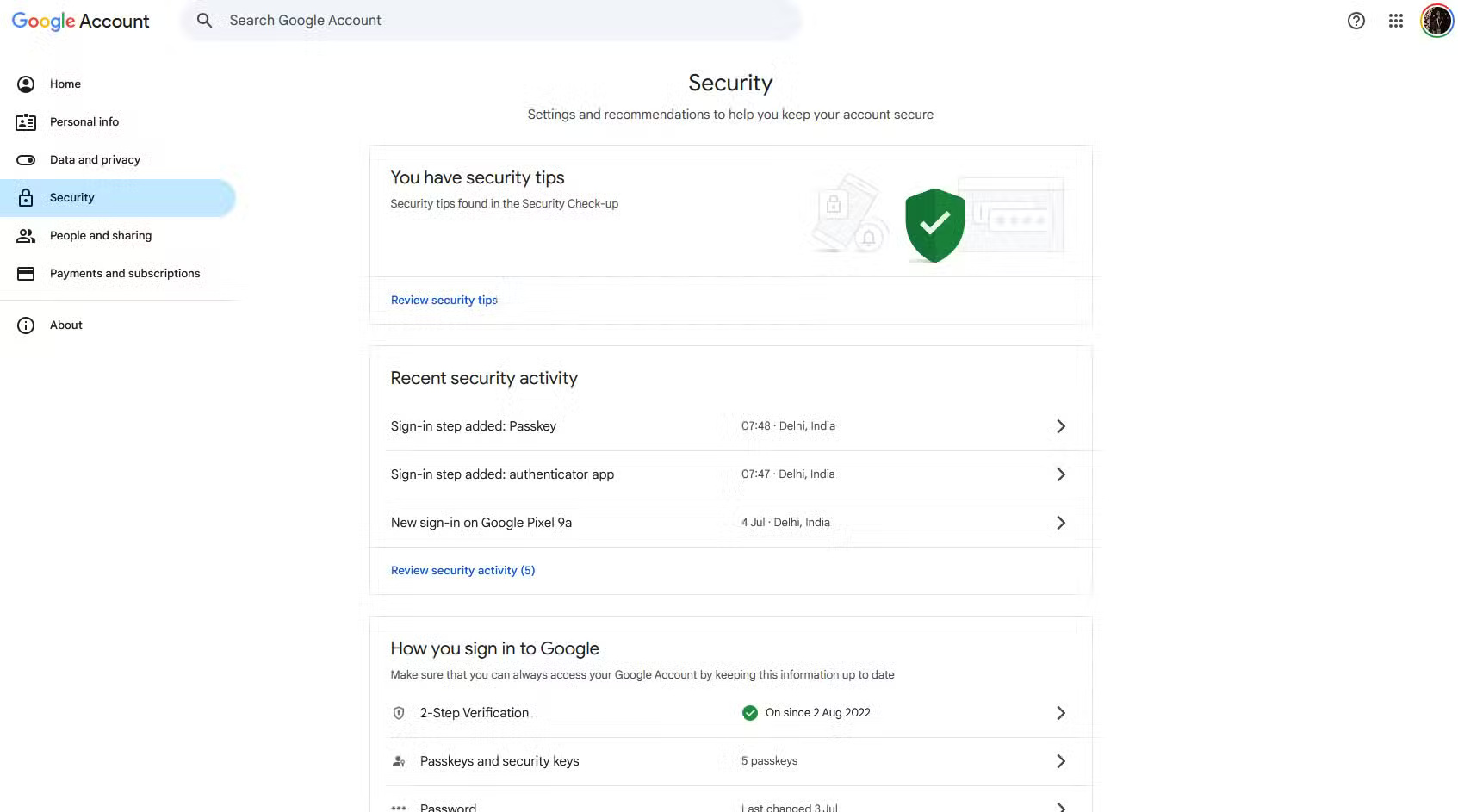Expand the authenticator app activity chevron
1458x812 pixels.
coord(1061,474)
